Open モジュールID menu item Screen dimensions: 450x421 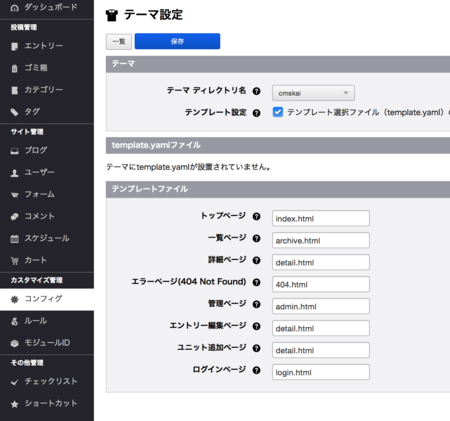[x=47, y=343]
